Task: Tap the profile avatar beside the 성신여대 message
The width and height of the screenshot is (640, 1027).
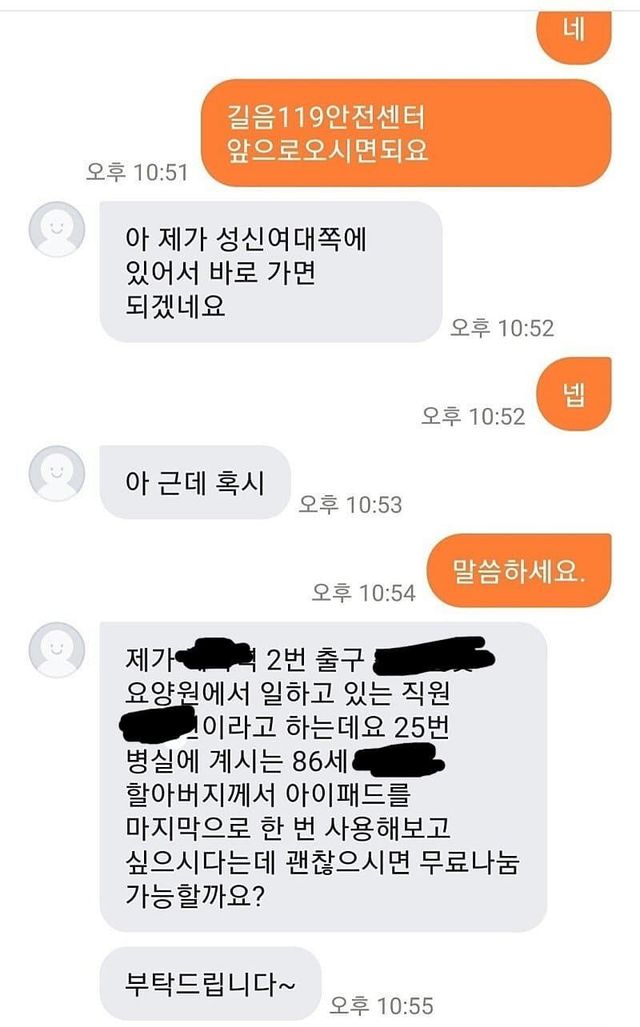Action: pyautogui.click(x=57, y=229)
